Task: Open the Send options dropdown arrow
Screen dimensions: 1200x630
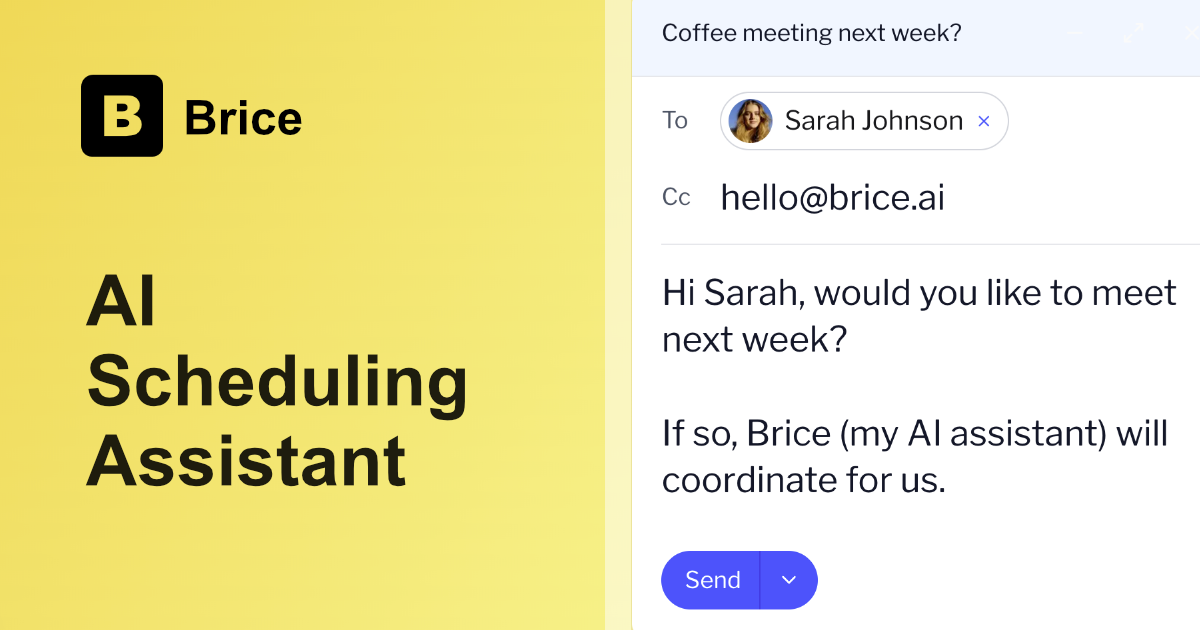Action: (789, 580)
